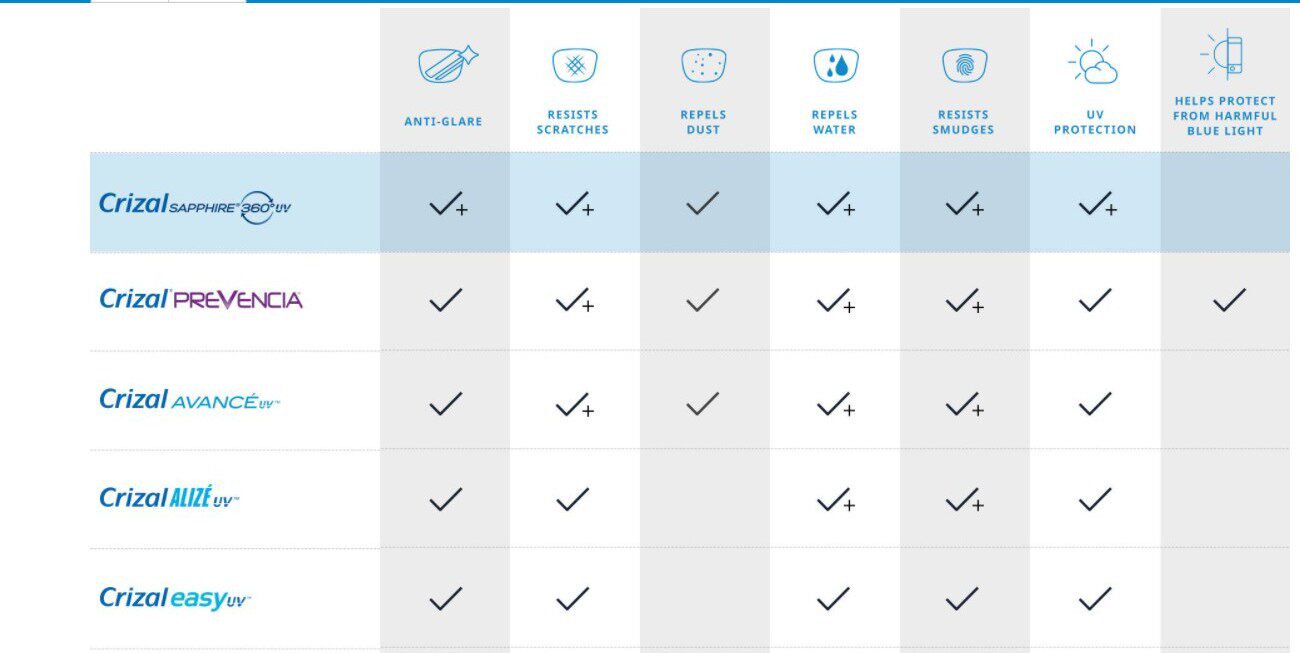The height and width of the screenshot is (653, 1300).
Task: Click Prevencia's blue light protection checkmark
Action: [1229, 299]
